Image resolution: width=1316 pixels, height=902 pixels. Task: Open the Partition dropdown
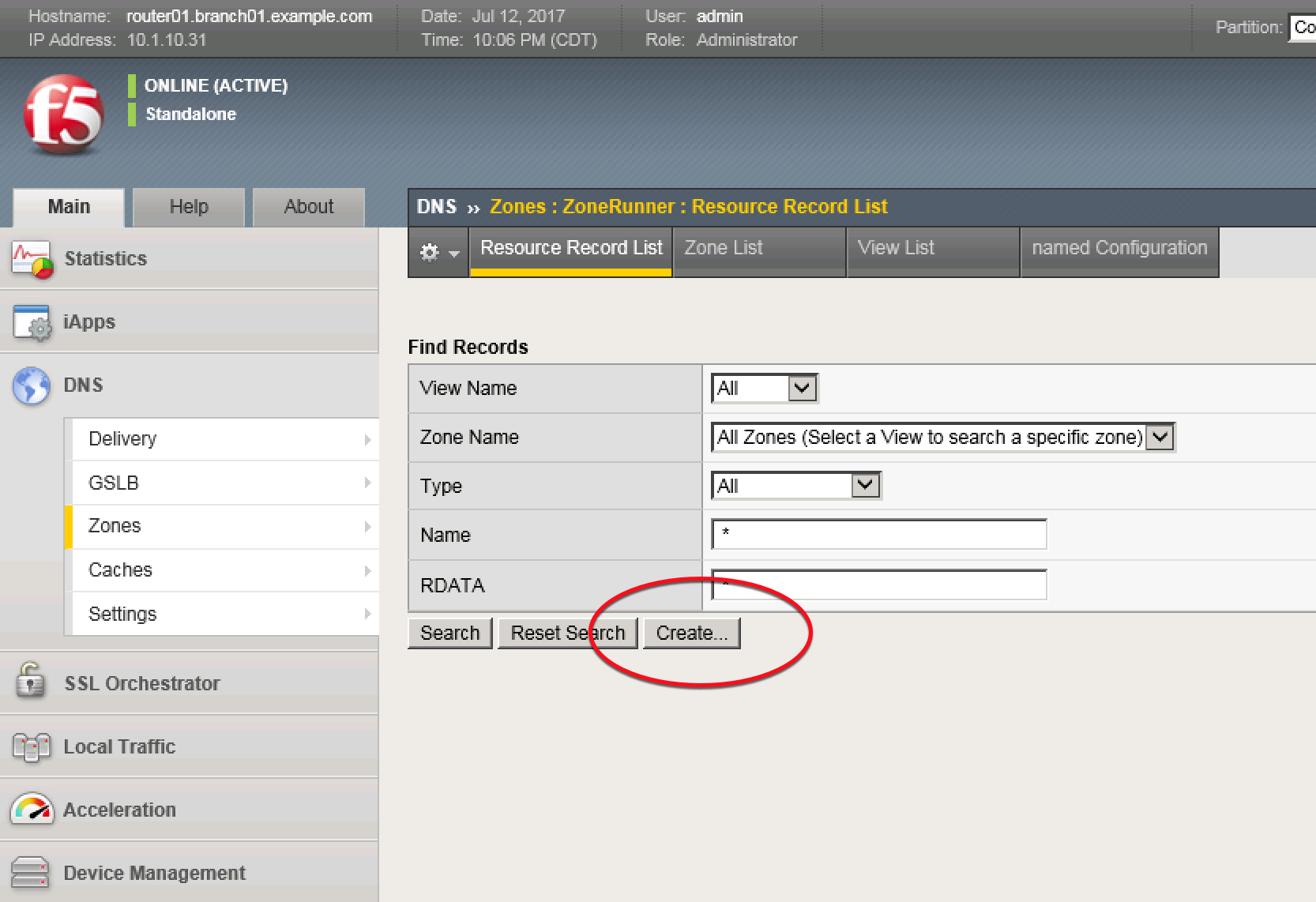(1302, 28)
